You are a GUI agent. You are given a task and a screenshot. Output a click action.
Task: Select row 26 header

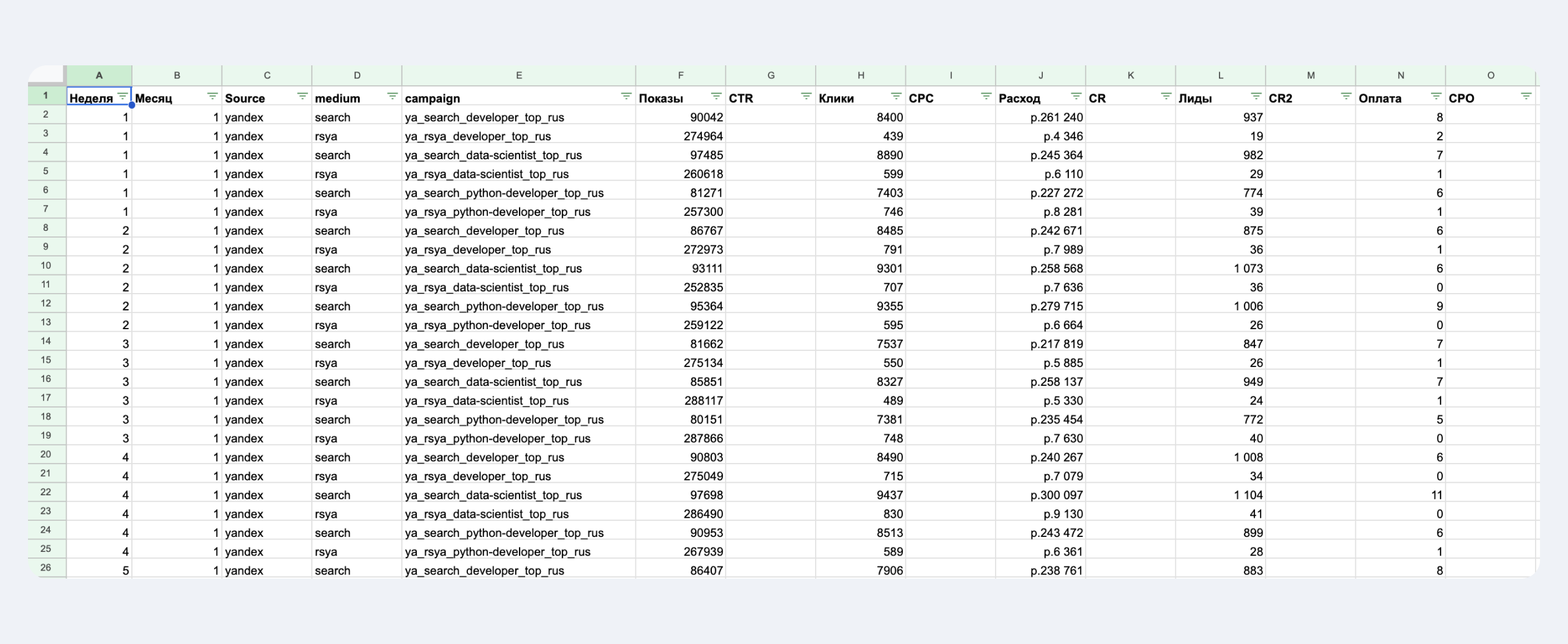(46, 567)
